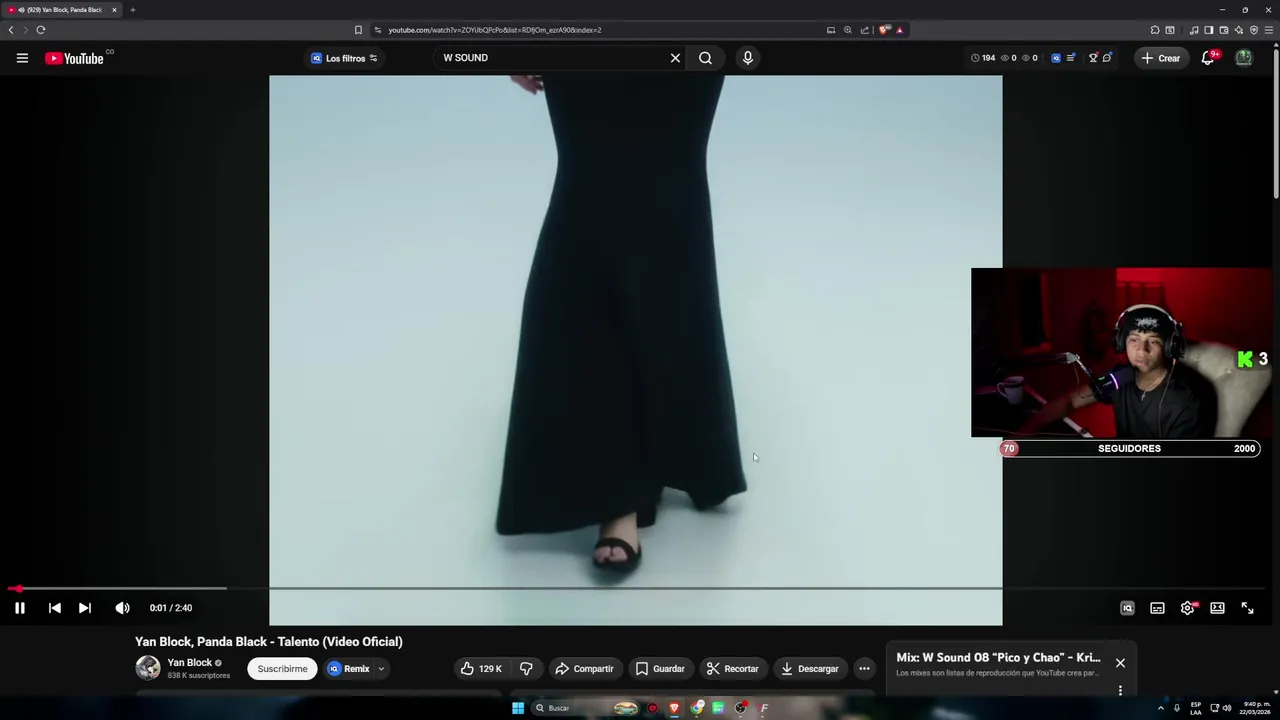Open Los filtros filter options
This screenshot has height=720, width=1280.
pos(344,58)
